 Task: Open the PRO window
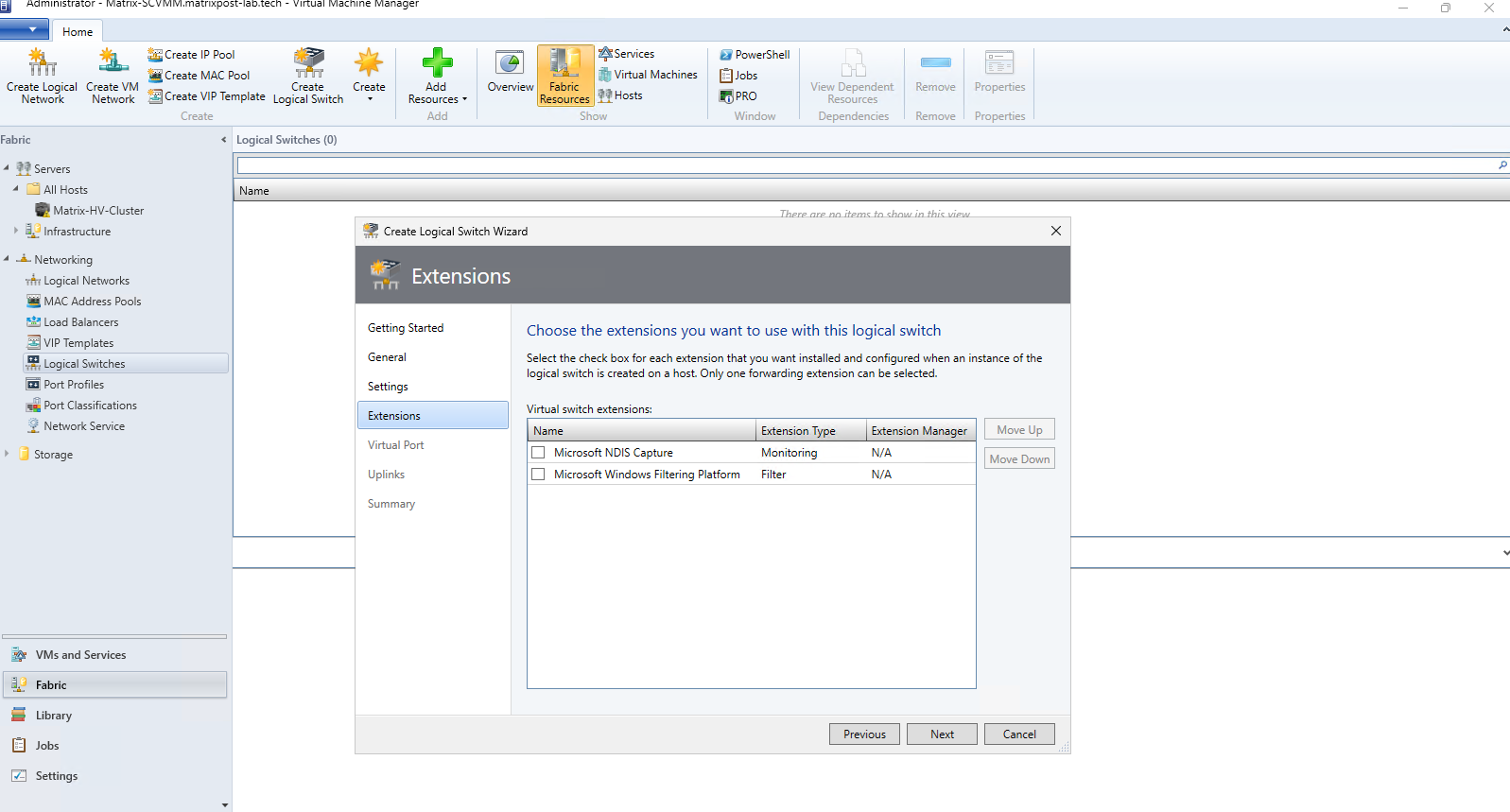click(x=738, y=96)
